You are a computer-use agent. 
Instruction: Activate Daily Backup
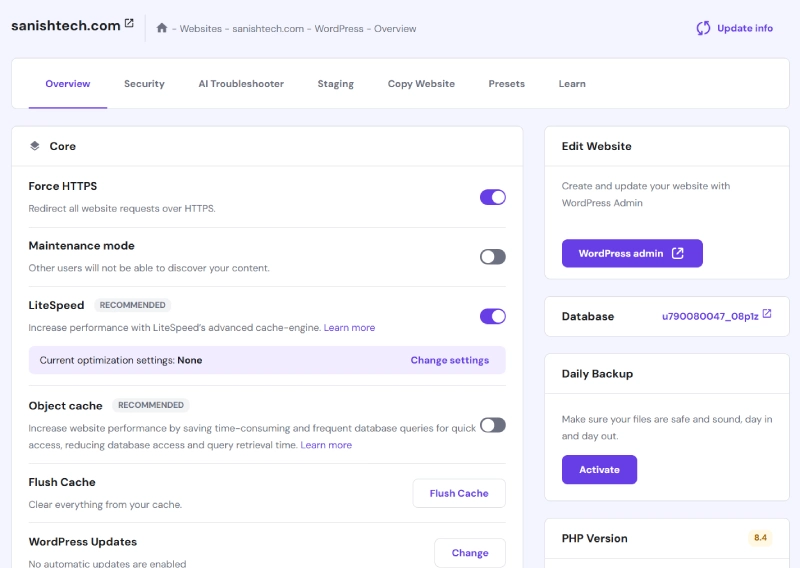tap(599, 470)
